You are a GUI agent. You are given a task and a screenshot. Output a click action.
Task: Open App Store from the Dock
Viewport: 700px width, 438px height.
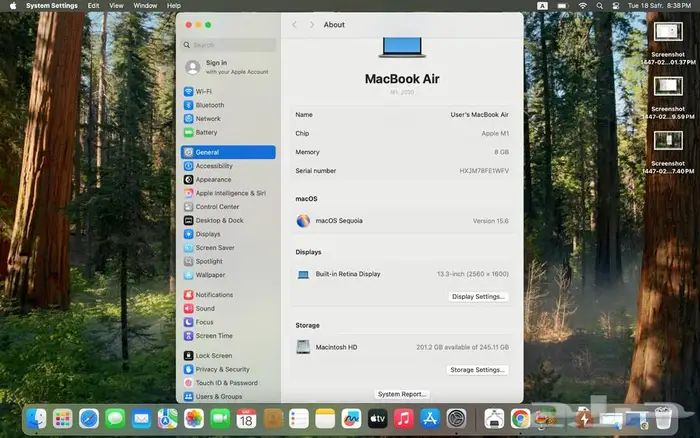(430, 419)
